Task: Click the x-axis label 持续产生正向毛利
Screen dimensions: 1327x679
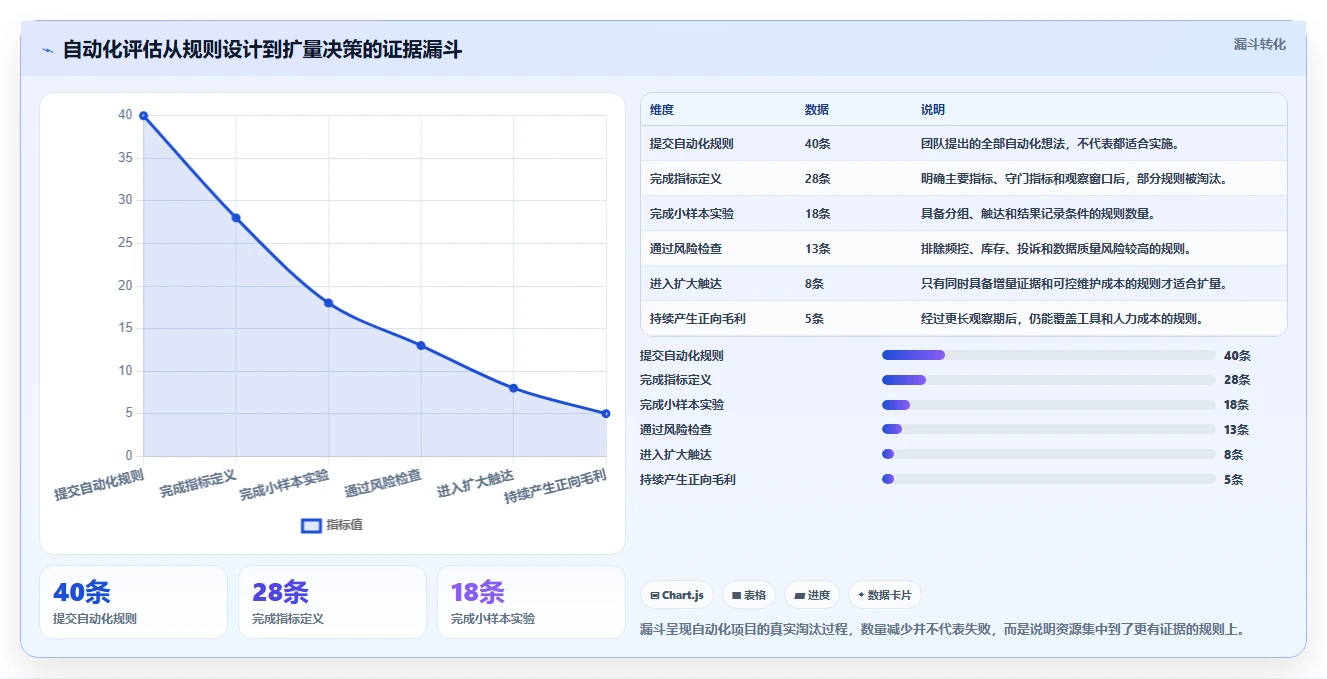Action: 555,486
